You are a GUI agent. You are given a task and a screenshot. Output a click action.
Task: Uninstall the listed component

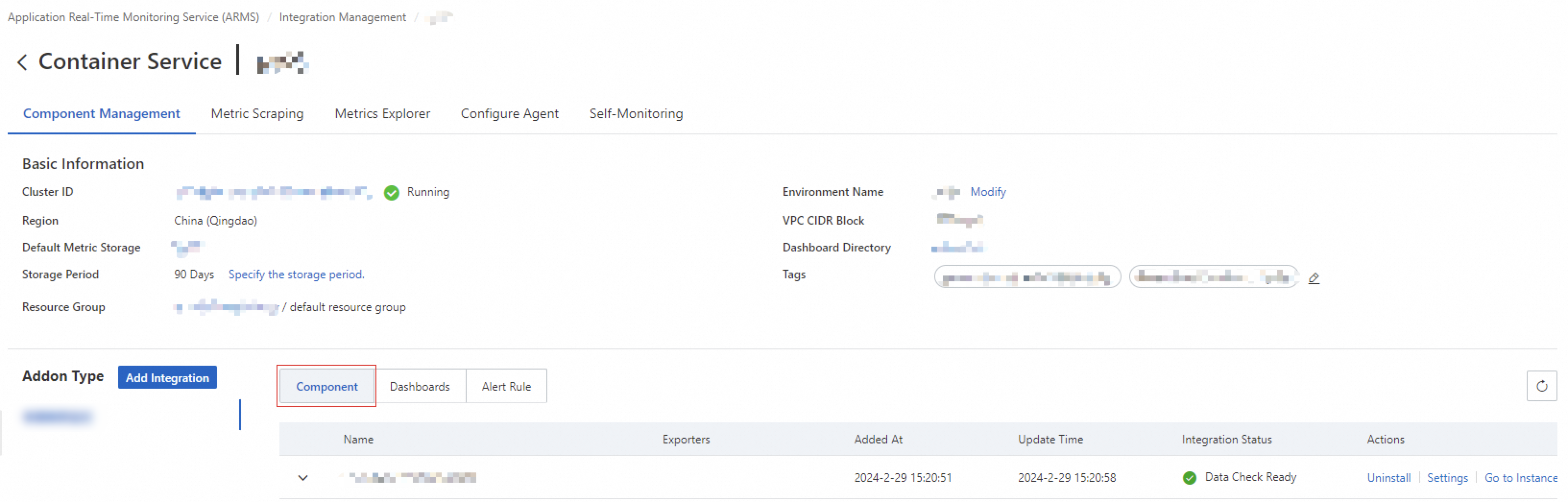pyautogui.click(x=1388, y=478)
